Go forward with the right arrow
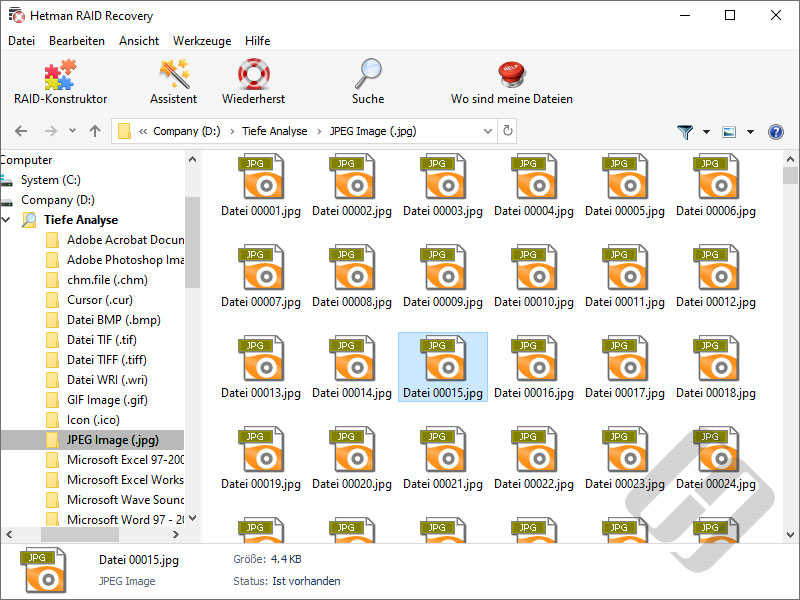800x600 pixels. (x=51, y=131)
